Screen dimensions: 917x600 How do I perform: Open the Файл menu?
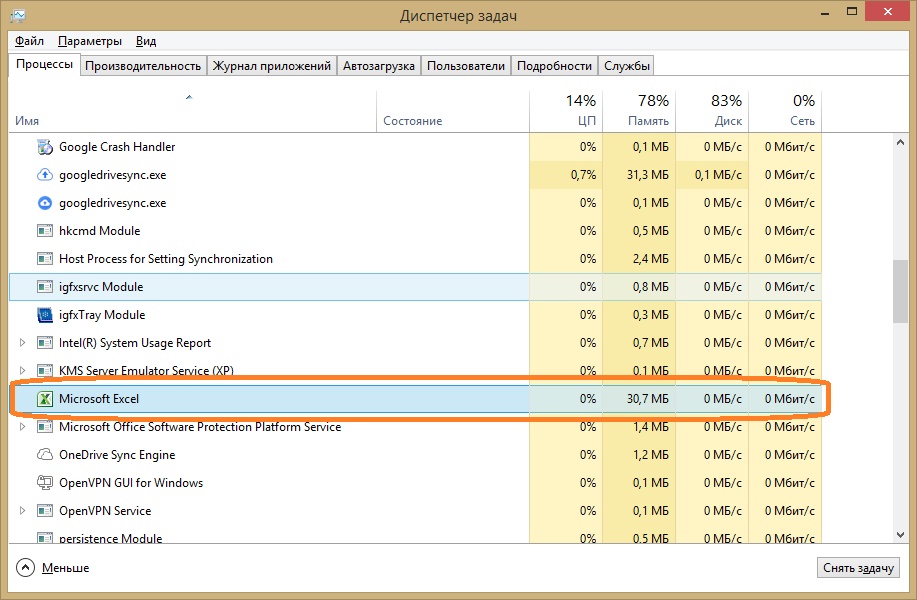coord(29,41)
